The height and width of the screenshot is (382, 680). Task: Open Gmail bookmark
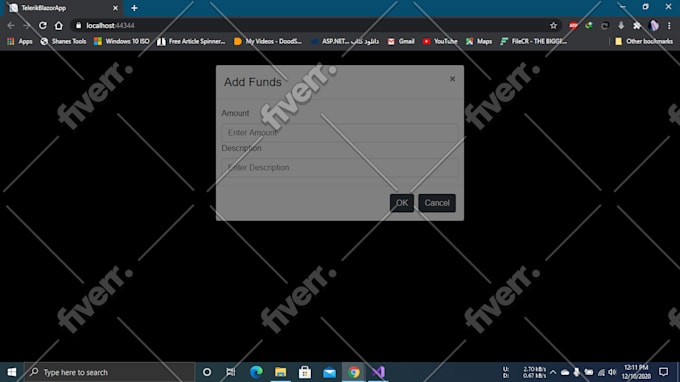(x=401, y=41)
